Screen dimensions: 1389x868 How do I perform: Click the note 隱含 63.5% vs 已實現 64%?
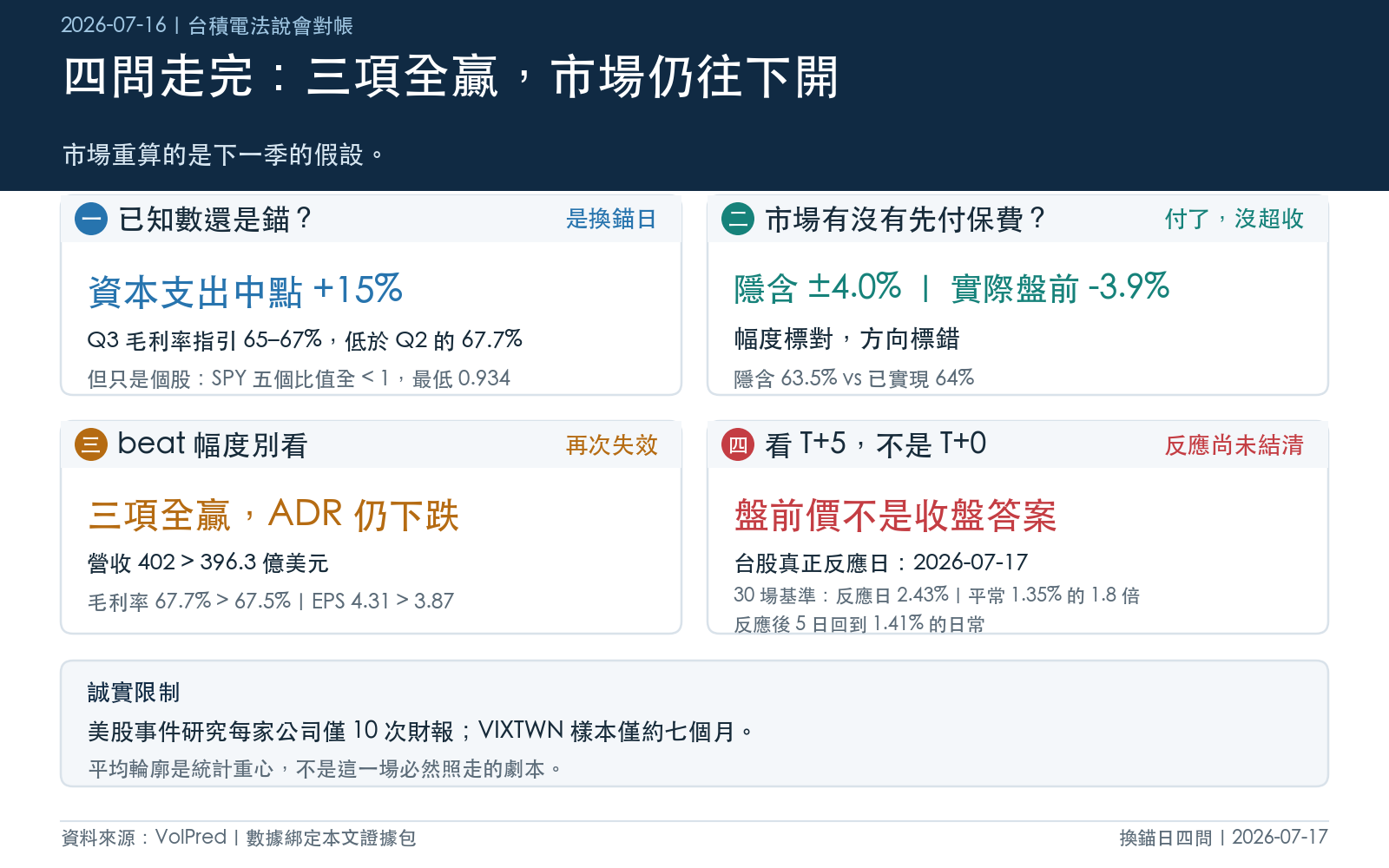coord(854,378)
